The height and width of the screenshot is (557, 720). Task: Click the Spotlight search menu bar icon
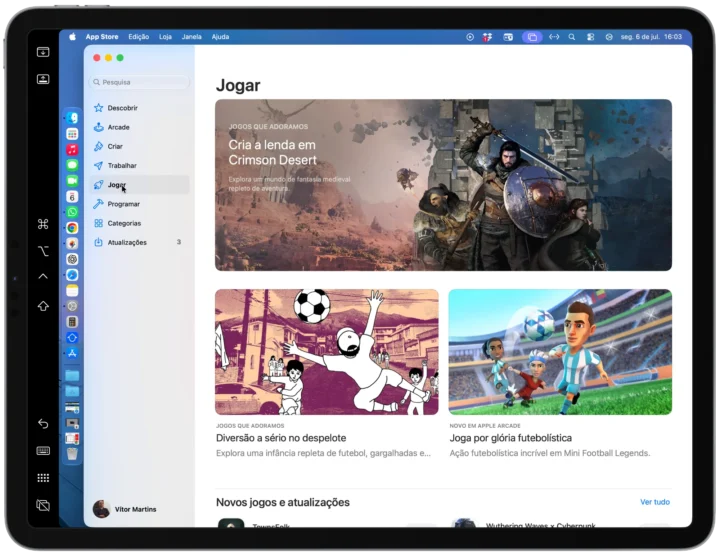point(572,37)
